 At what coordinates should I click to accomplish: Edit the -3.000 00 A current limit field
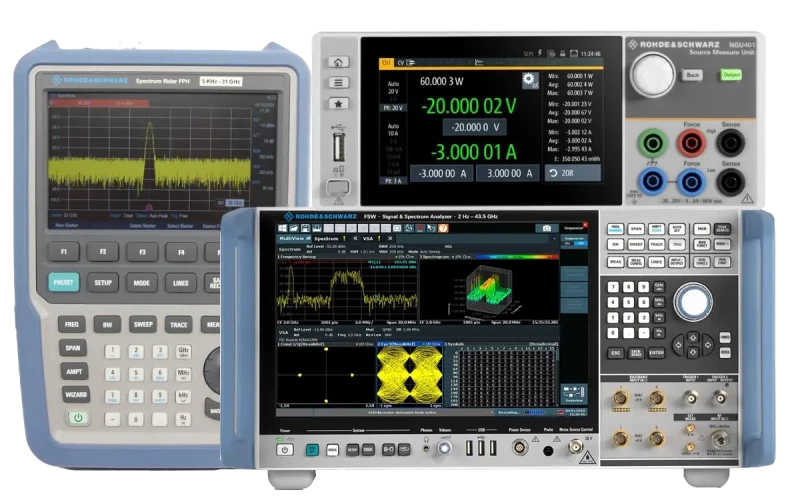(x=442, y=173)
